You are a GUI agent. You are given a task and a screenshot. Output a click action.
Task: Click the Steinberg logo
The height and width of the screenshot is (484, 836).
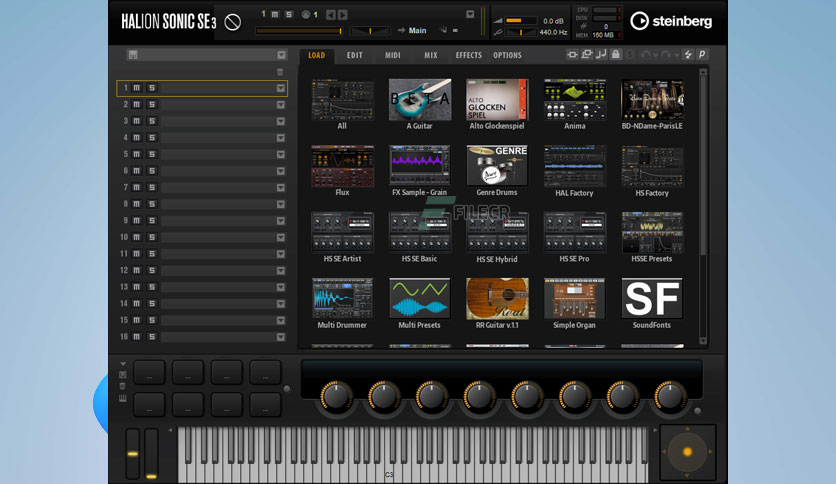[x=671, y=21]
